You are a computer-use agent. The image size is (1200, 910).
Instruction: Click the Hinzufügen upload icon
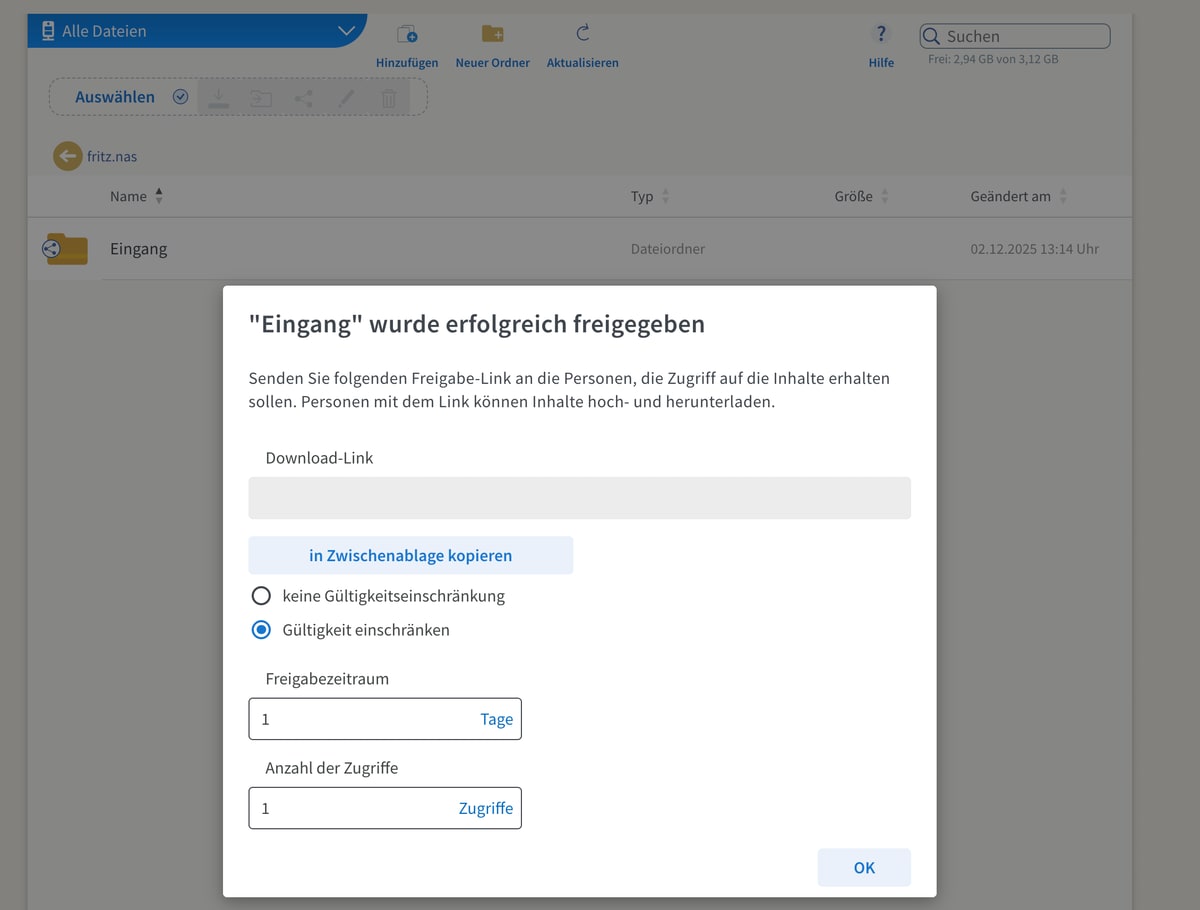pyautogui.click(x=407, y=35)
